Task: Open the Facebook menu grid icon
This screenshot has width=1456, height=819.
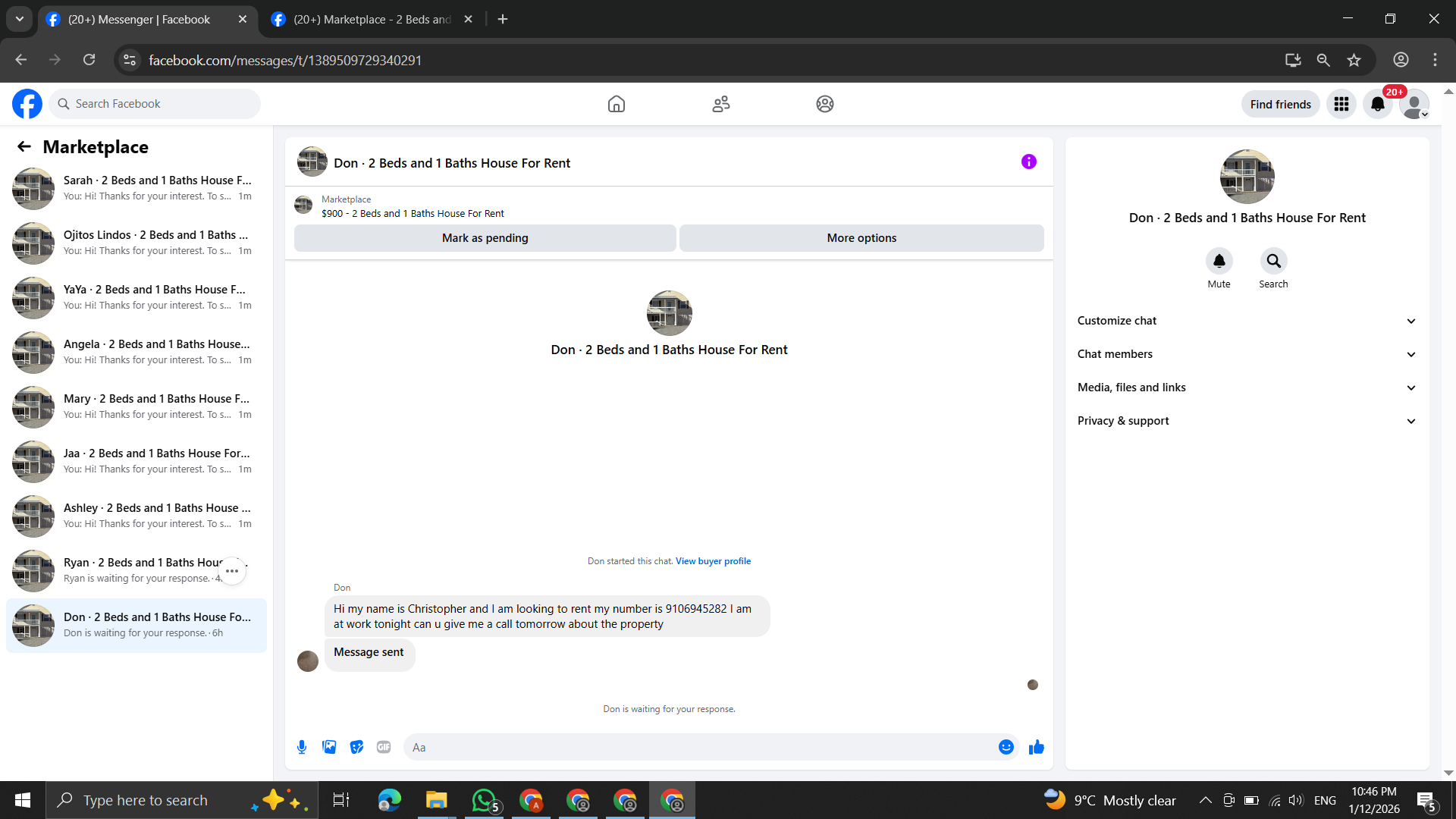Action: coord(1341,104)
